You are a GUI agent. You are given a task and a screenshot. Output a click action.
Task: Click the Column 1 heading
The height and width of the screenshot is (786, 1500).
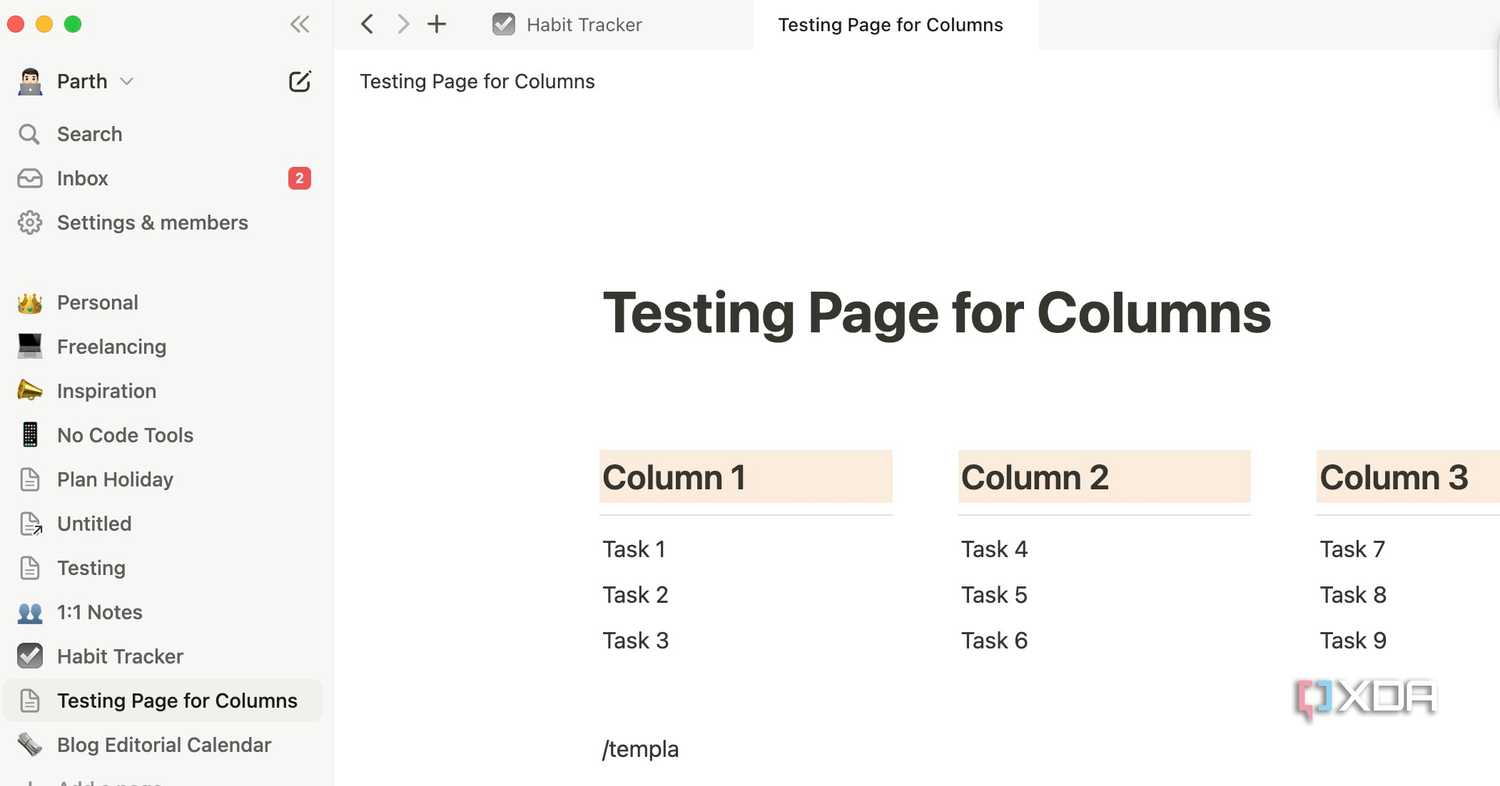click(x=745, y=477)
